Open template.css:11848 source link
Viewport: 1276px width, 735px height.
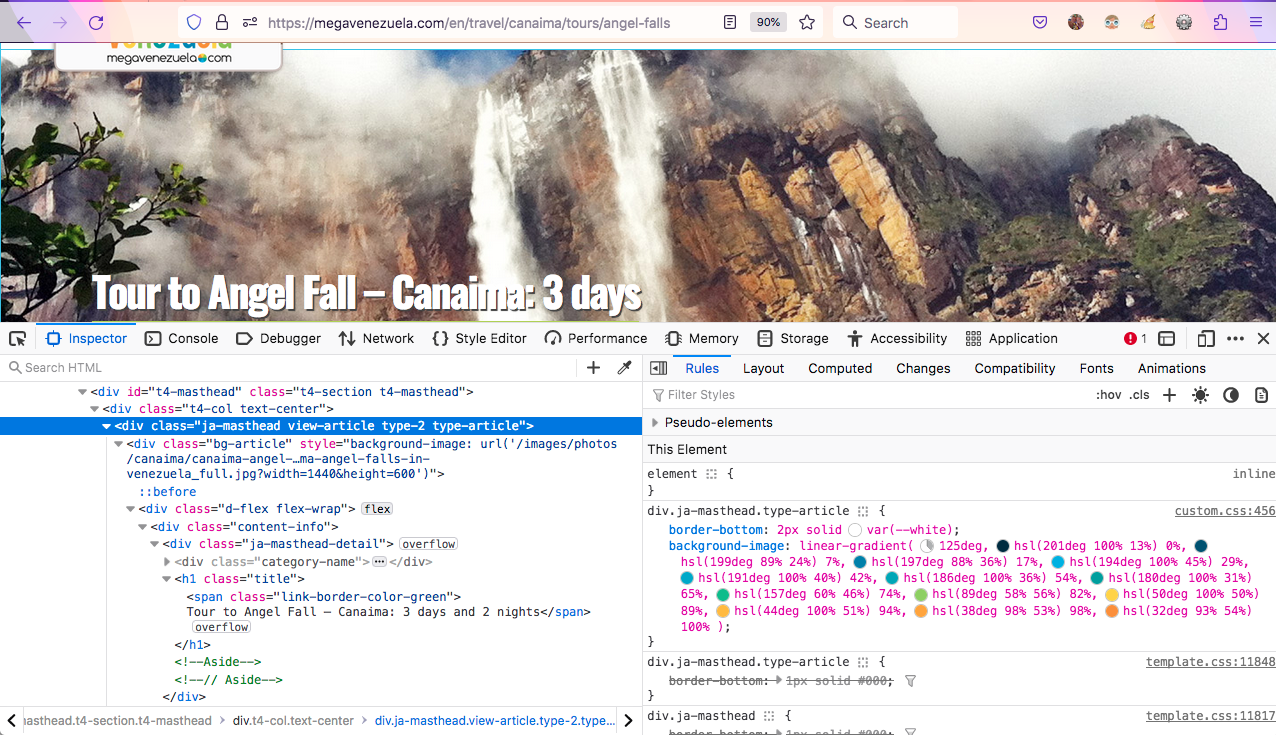(1211, 662)
